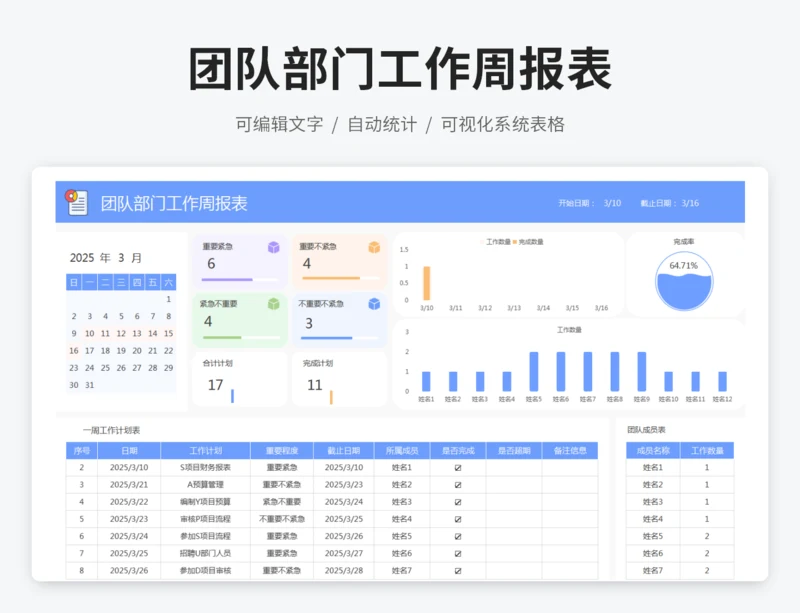Select the 所属成员 column header
This screenshot has height=613, width=800.
tap(402, 451)
